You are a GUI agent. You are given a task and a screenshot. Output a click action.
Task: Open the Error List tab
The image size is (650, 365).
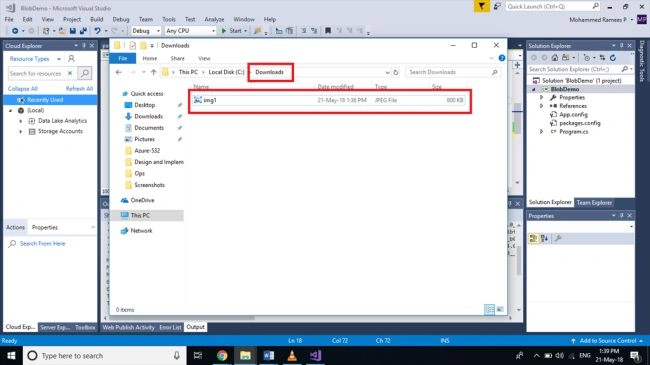coord(170,327)
